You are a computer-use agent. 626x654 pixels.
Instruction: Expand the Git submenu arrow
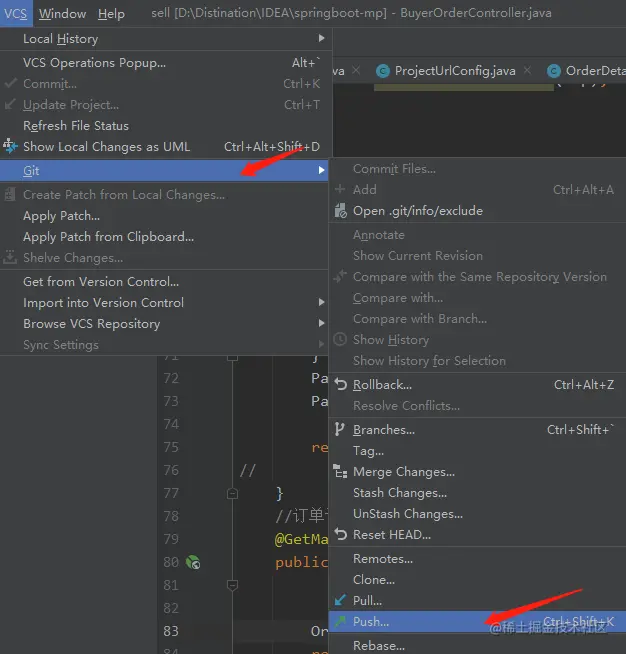pos(321,170)
